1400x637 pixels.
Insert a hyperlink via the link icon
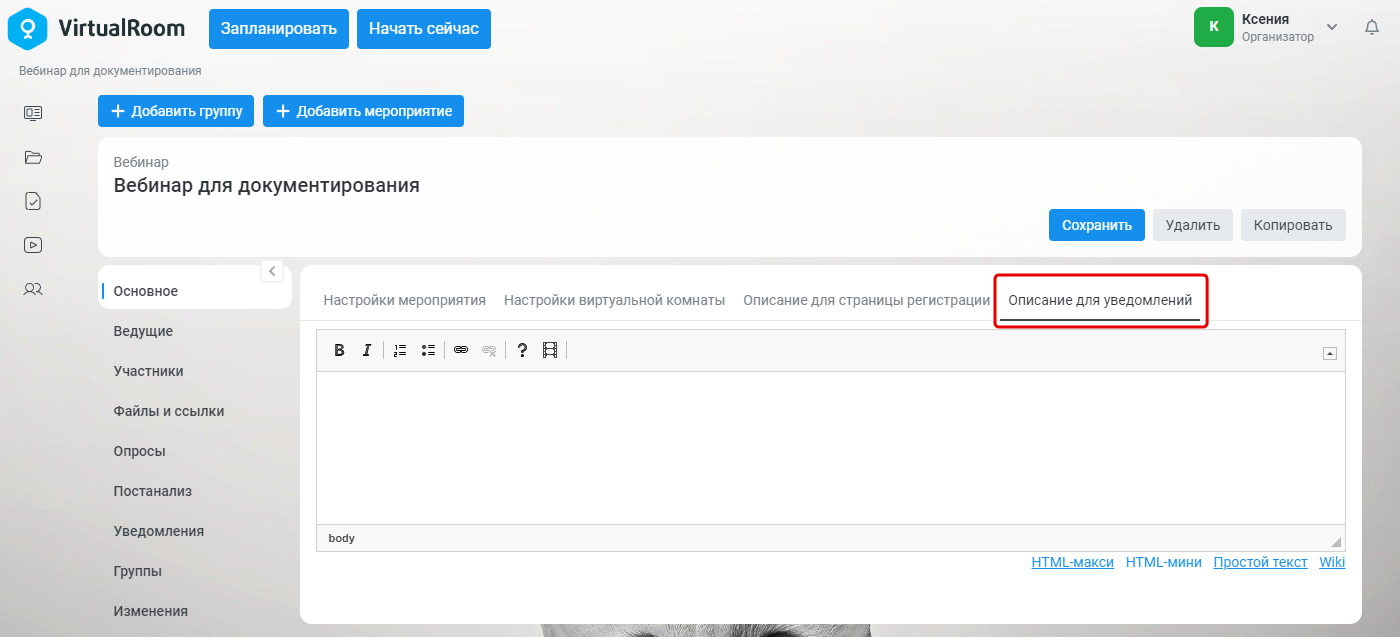(461, 350)
